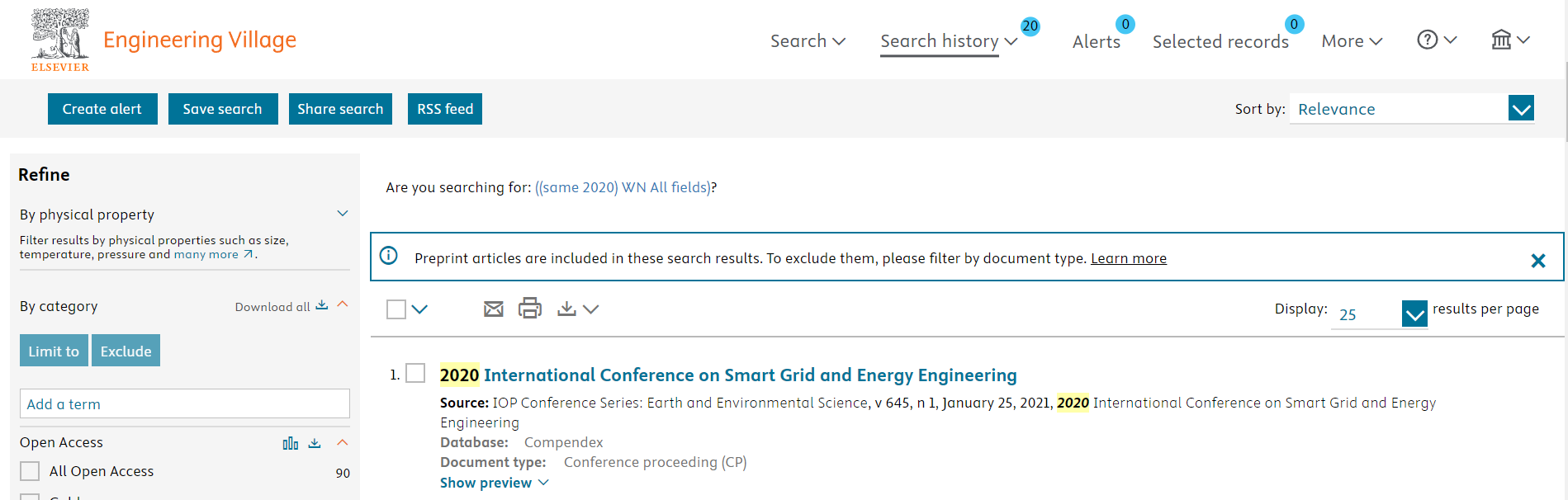Image resolution: width=1568 pixels, height=500 pixels.
Task: Collapse the Open Access facet
Action: [x=343, y=443]
